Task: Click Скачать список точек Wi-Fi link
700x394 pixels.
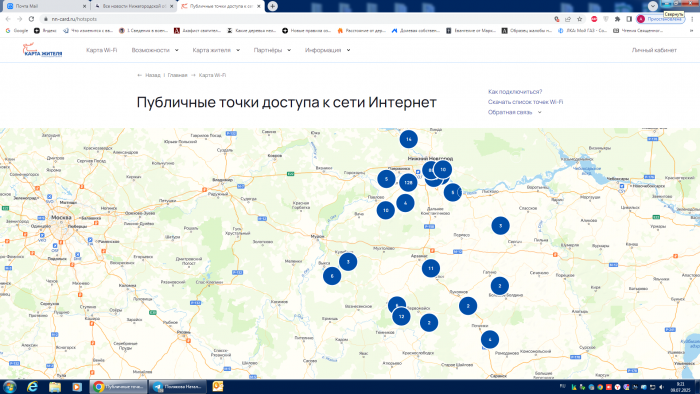Action: pyautogui.click(x=525, y=102)
